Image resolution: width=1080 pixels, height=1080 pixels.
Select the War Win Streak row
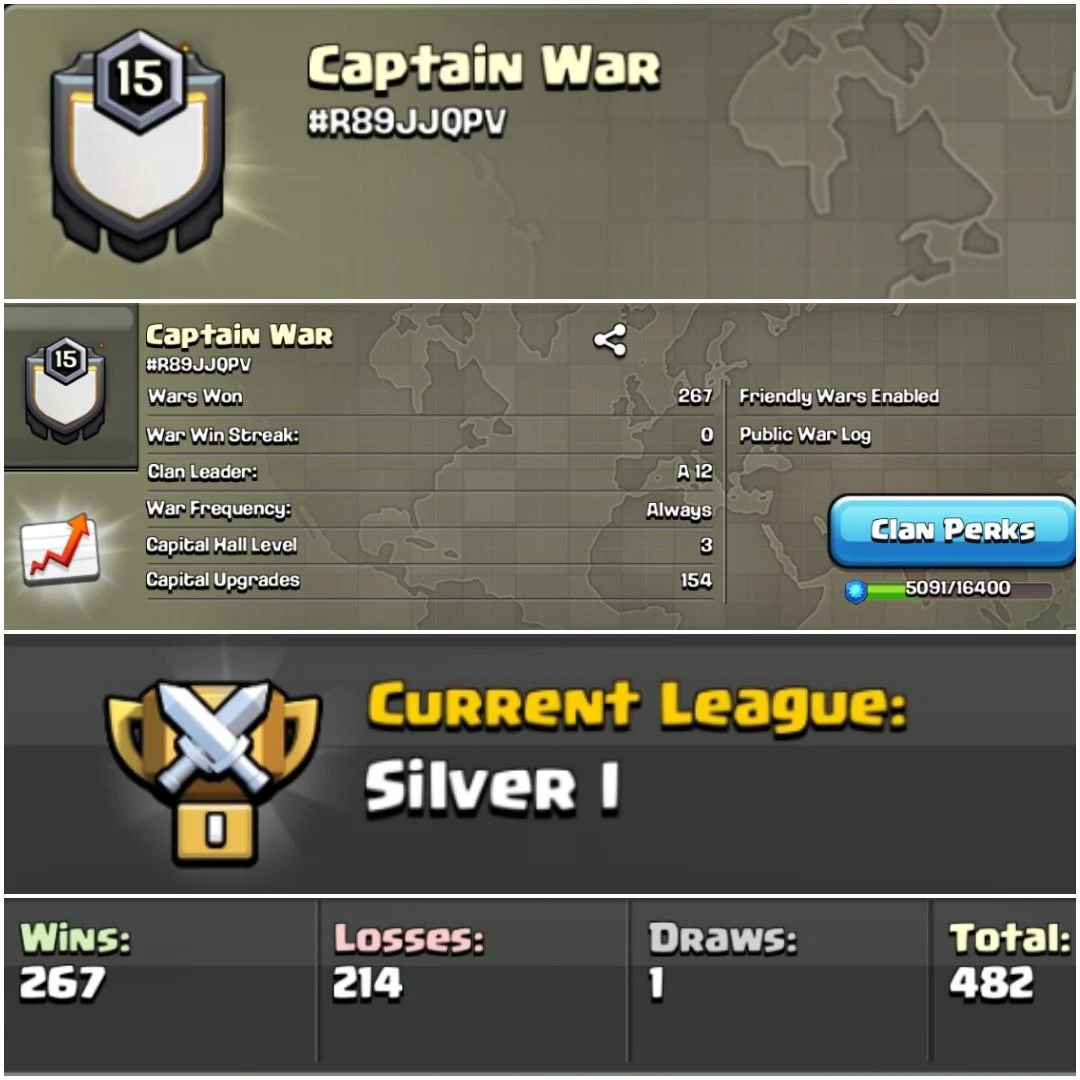pyautogui.click(x=430, y=435)
